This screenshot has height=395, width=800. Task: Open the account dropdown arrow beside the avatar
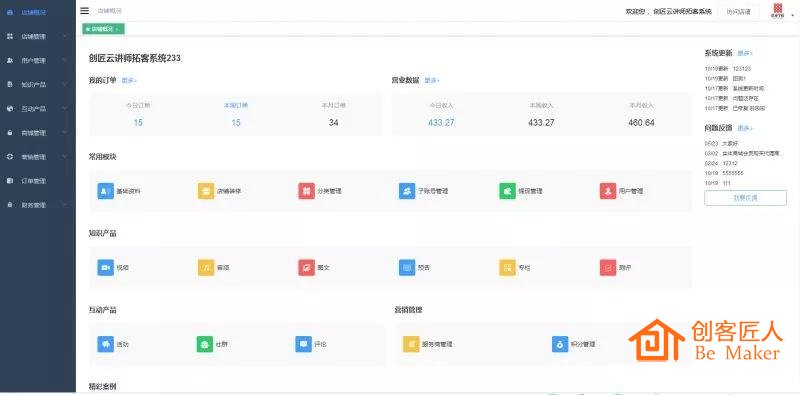click(792, 16)
